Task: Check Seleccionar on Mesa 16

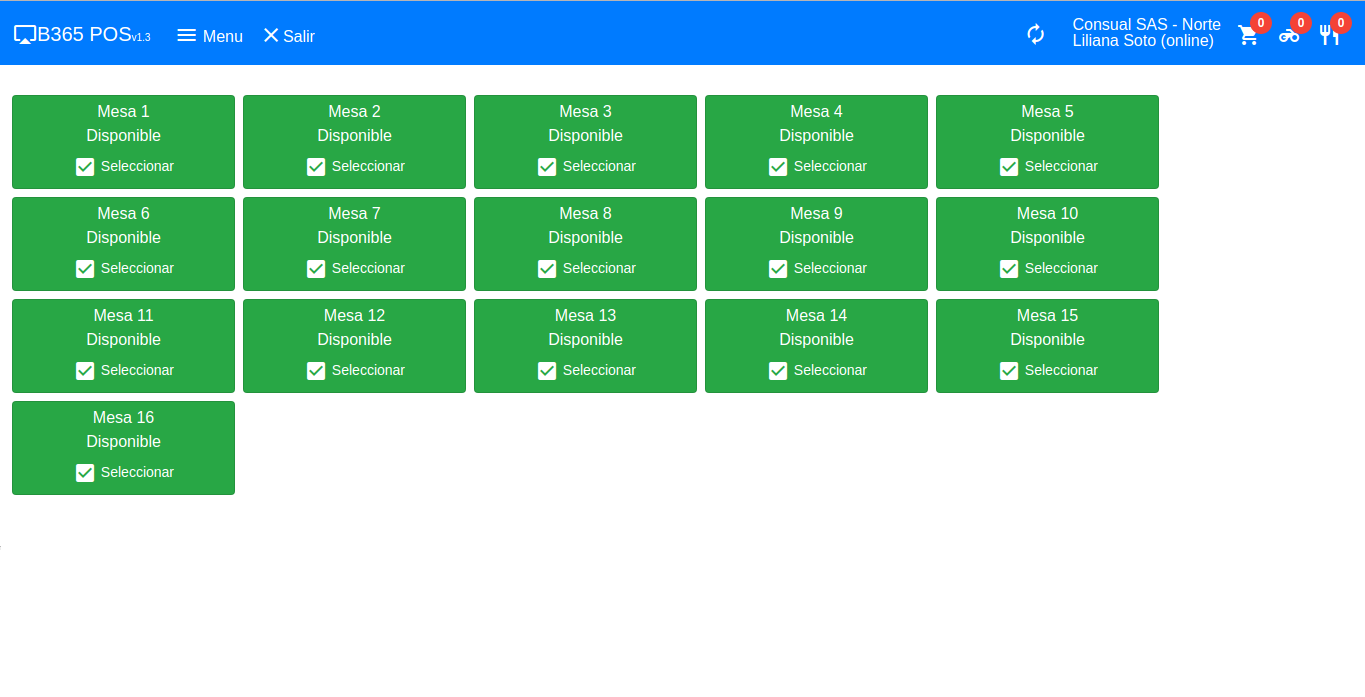Action: pos(125,473)
